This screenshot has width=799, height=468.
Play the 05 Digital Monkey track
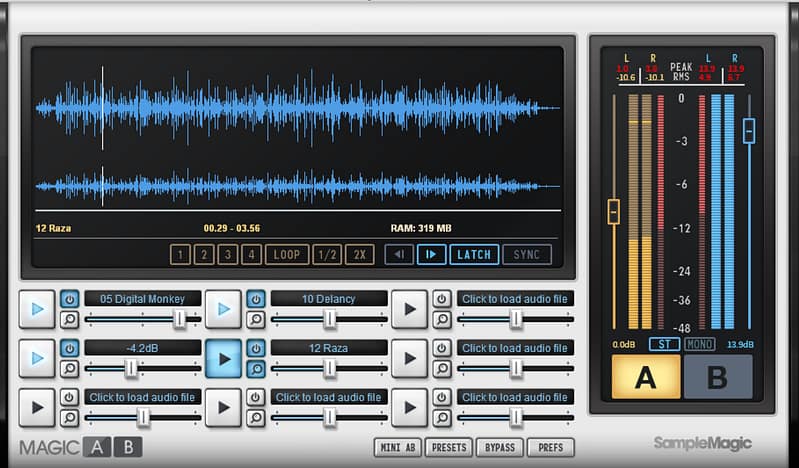(x=37, y=309)
